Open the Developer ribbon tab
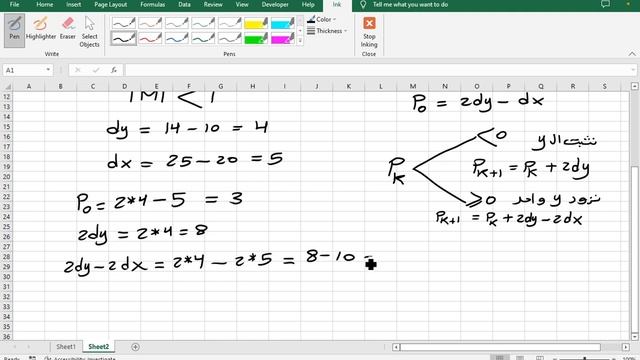640x360 pixels. (275, 4)
